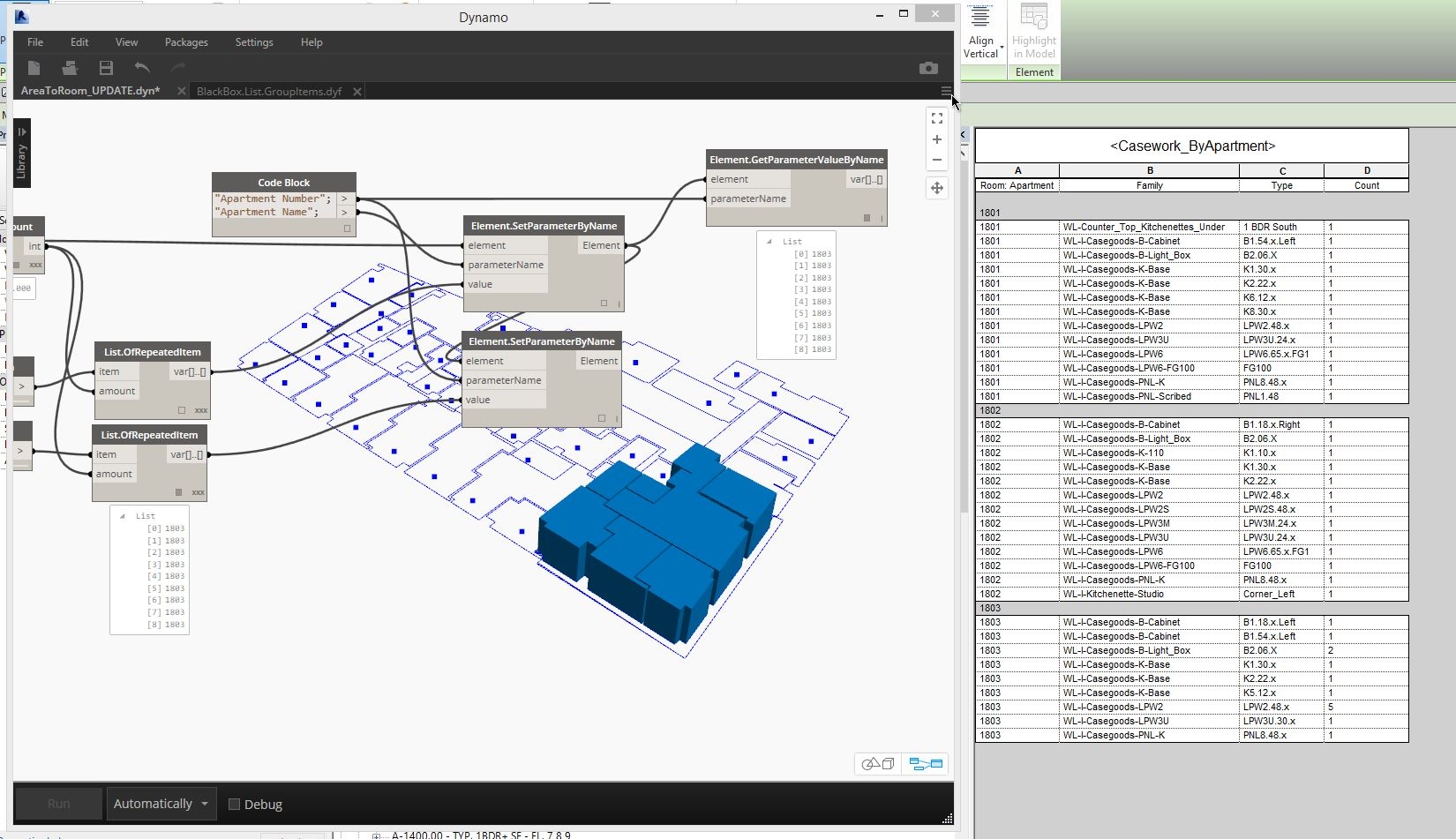Toggle preview box on upper Element.SetParameterByName node

pyautogui.click(x=604, y=303)
